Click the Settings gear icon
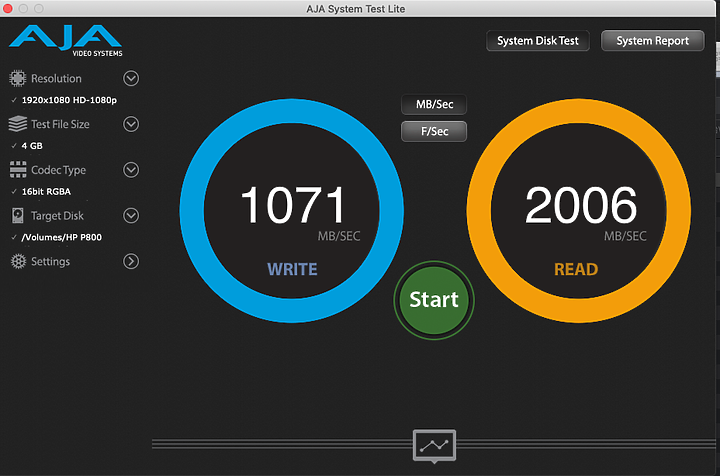 tap(18, 261)
